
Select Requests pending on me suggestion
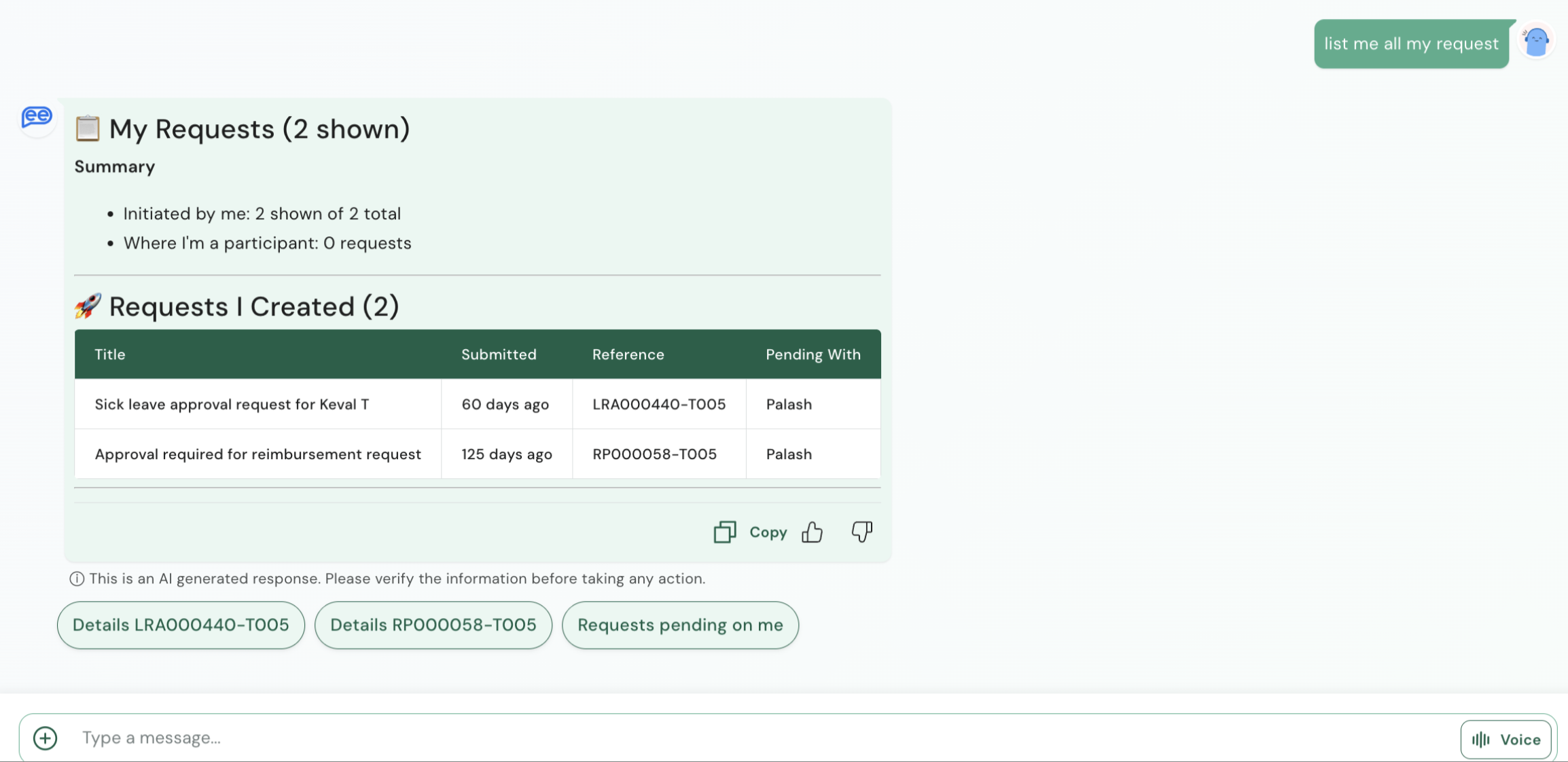click(x=680, y=625)
